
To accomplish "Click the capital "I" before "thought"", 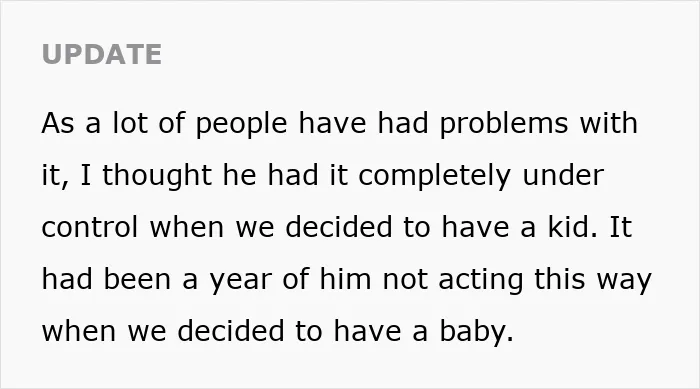I will pos(85,175).
